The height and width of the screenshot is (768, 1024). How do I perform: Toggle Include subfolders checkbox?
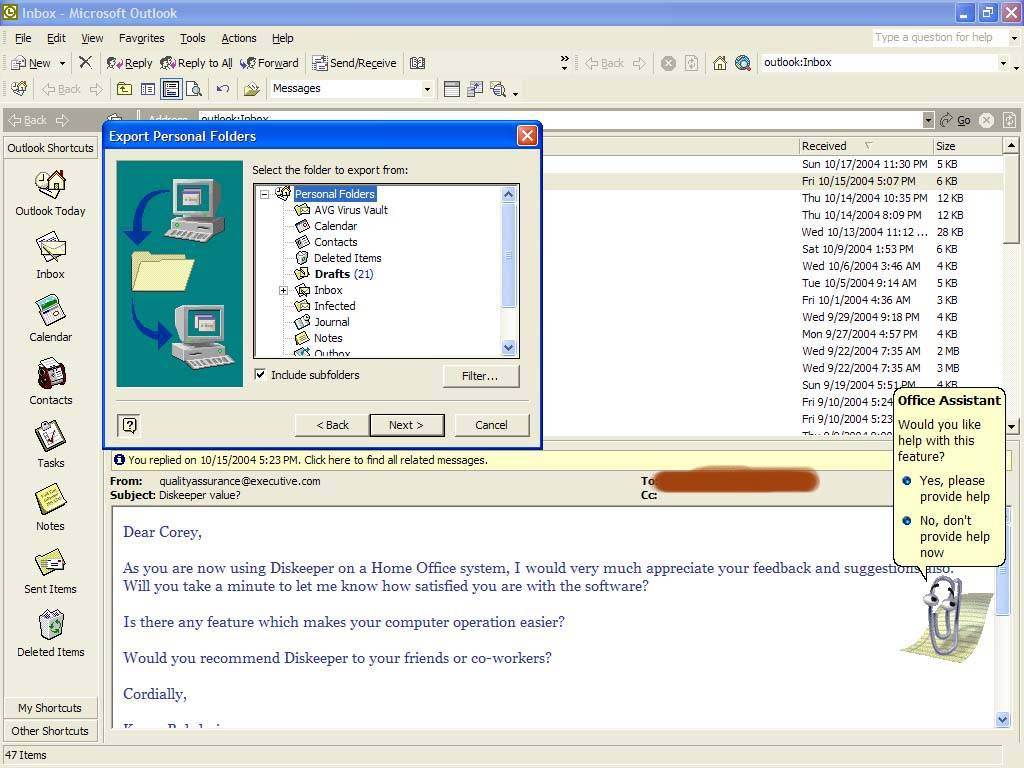coord(260,374)
